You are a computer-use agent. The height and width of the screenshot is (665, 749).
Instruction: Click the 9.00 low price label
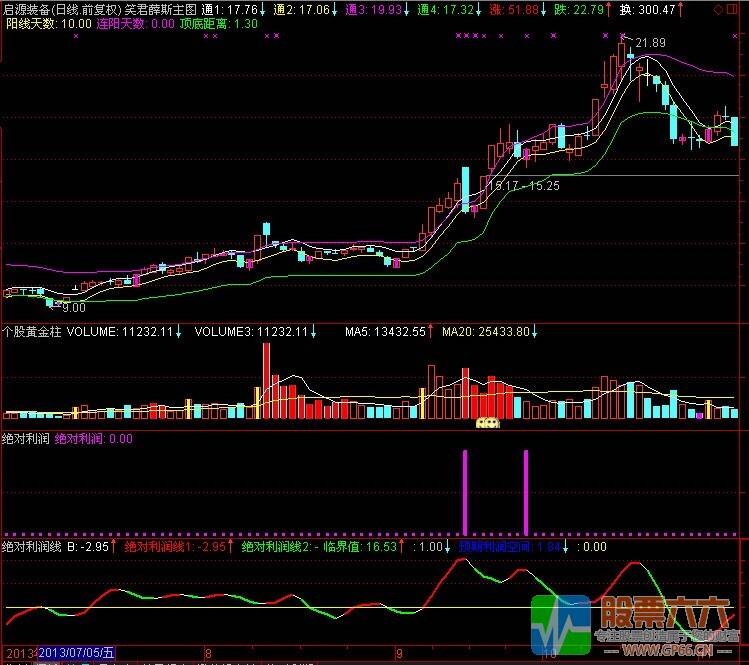(73, 309)
